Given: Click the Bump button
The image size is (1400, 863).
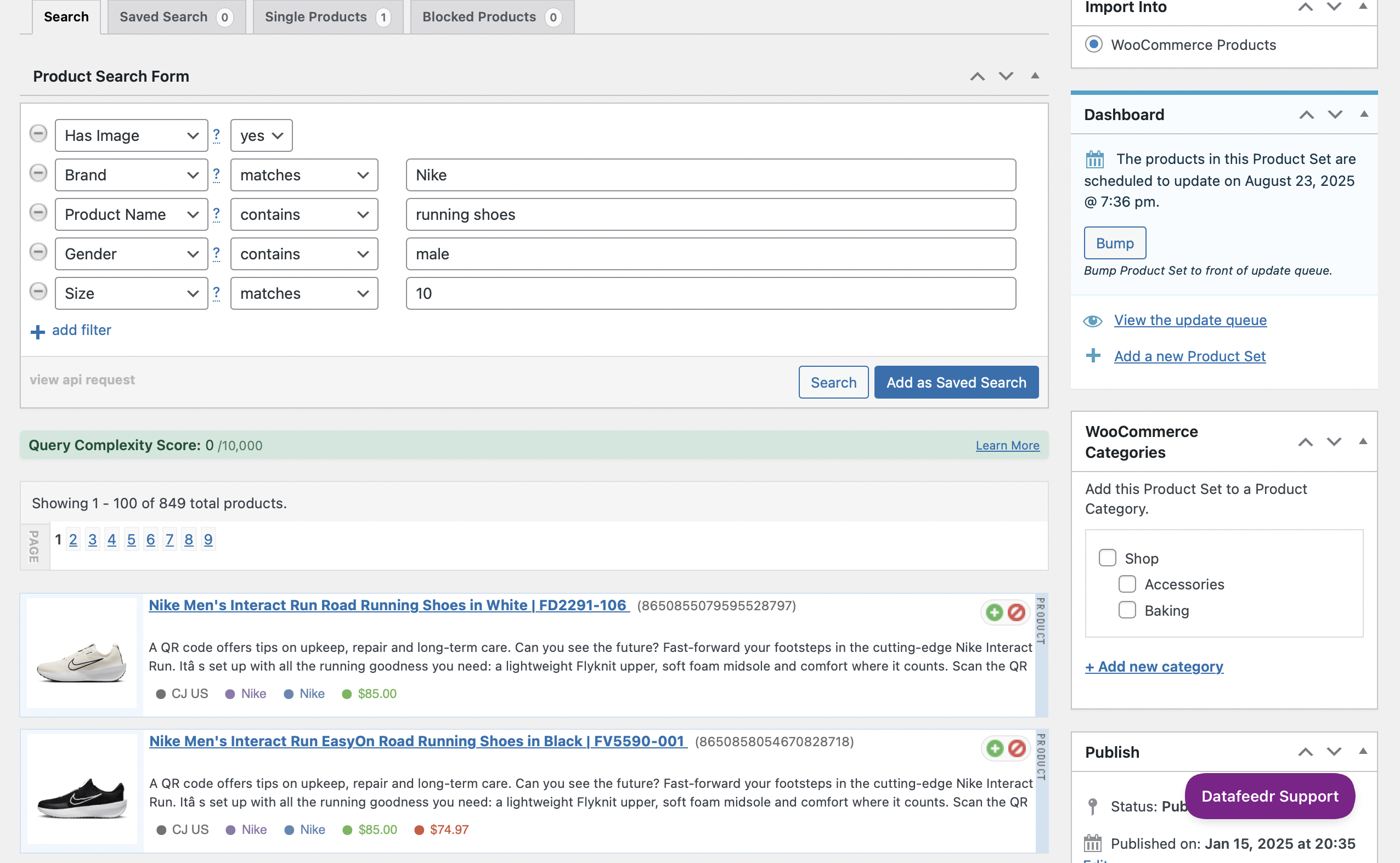Looking at the screenshot, I should (x=1115, y=242).
